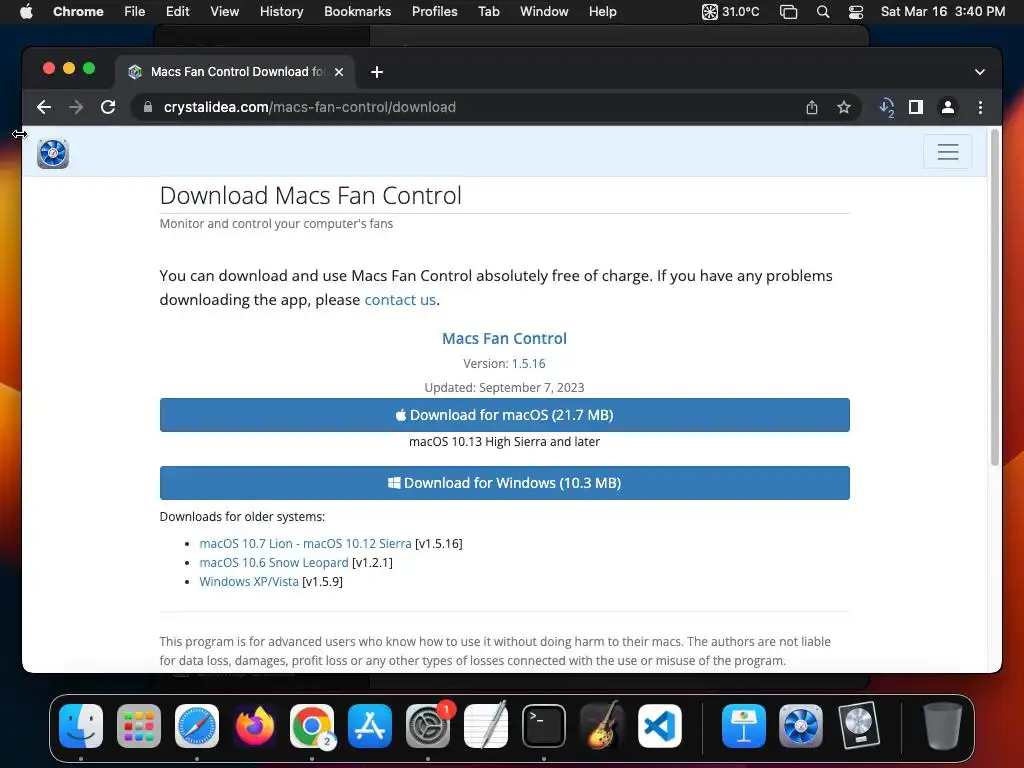
Task: Open Finder from the Dock
Action: pos(81,726)
